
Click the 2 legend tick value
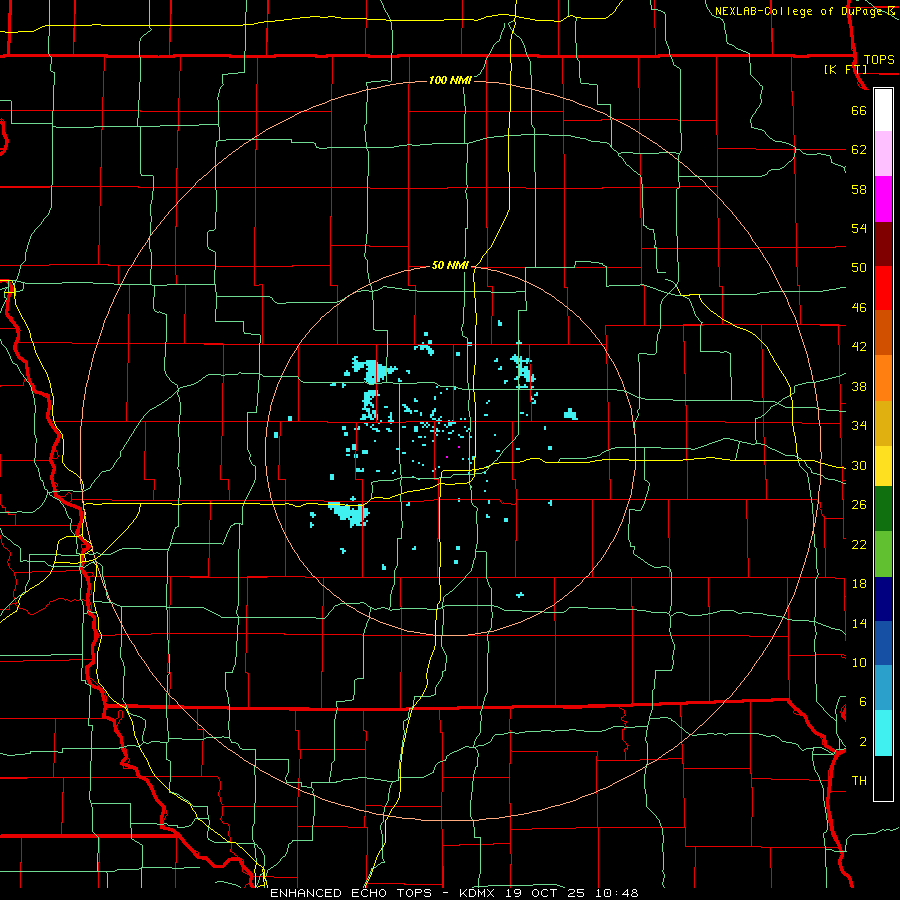click(863, 742)
